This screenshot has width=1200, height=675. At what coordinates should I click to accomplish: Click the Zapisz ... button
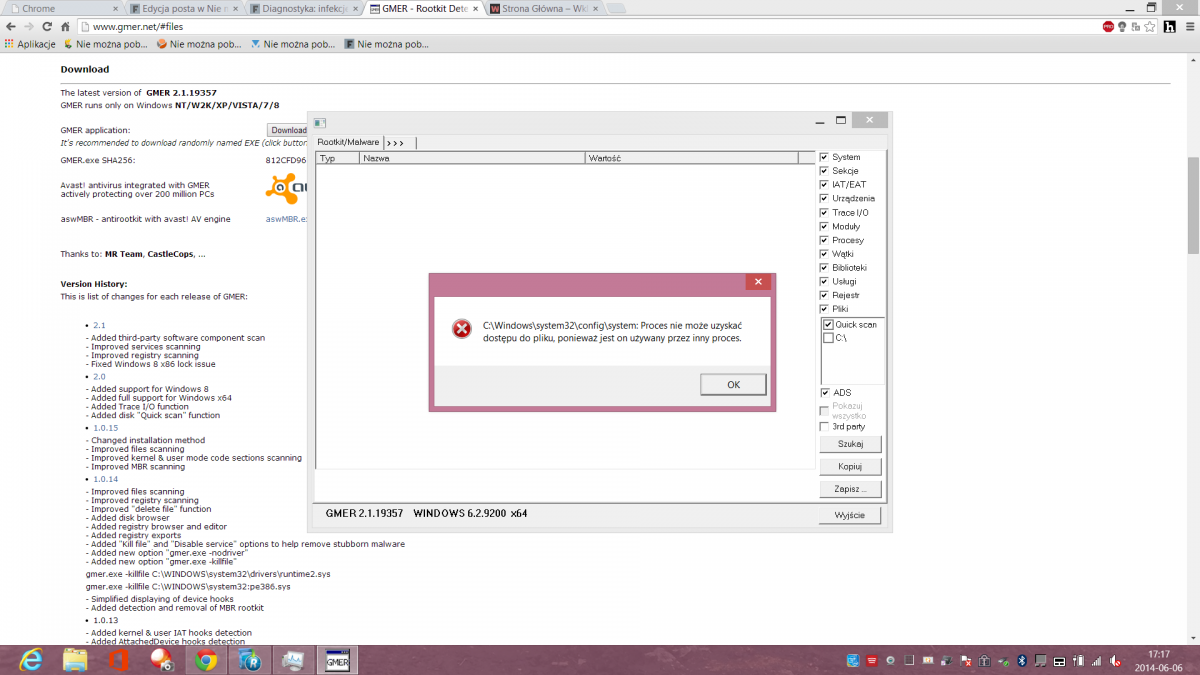pos(850,489)
